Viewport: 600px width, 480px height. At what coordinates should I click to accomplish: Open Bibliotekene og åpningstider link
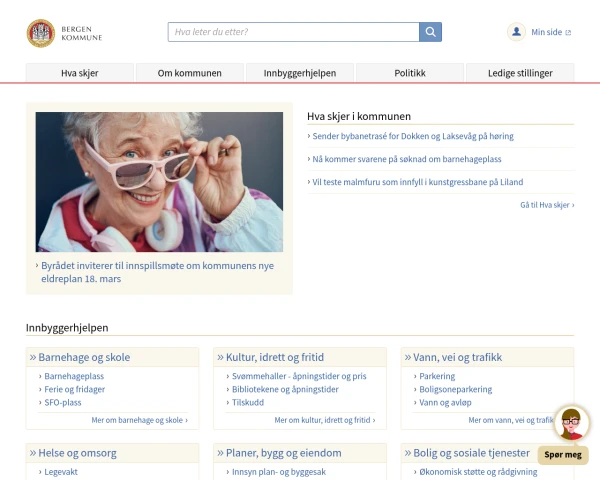point(285,389)
